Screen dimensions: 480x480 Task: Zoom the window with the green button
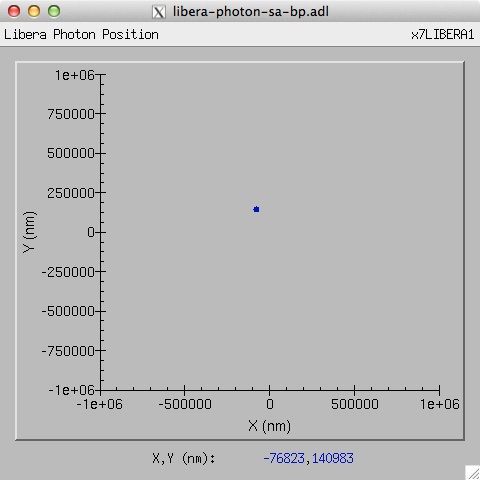[x=54, y=11]
